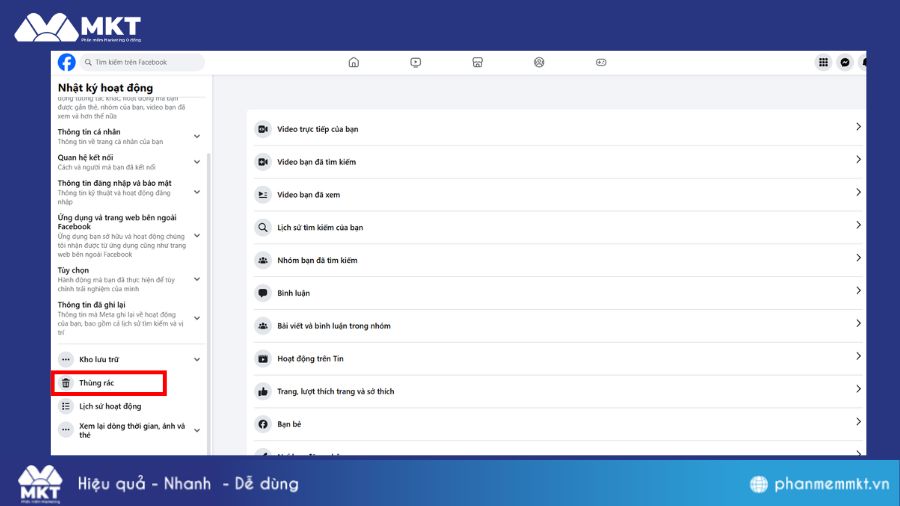Viewport: 900px width, 506px height.
Task: Select Tùy chọn heading in sidebar
Action: (73, 270)
